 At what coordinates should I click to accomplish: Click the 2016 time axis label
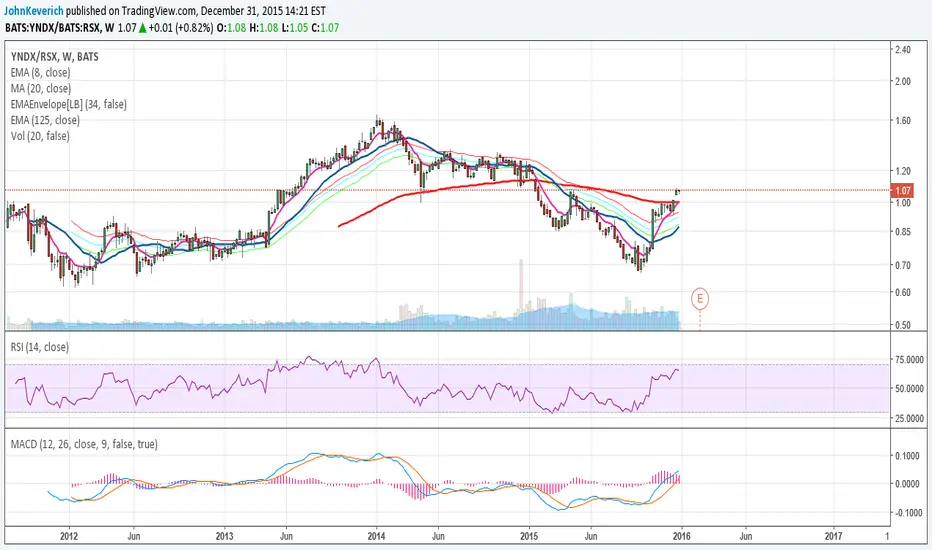pyautogui.click(x=681, y=536)
